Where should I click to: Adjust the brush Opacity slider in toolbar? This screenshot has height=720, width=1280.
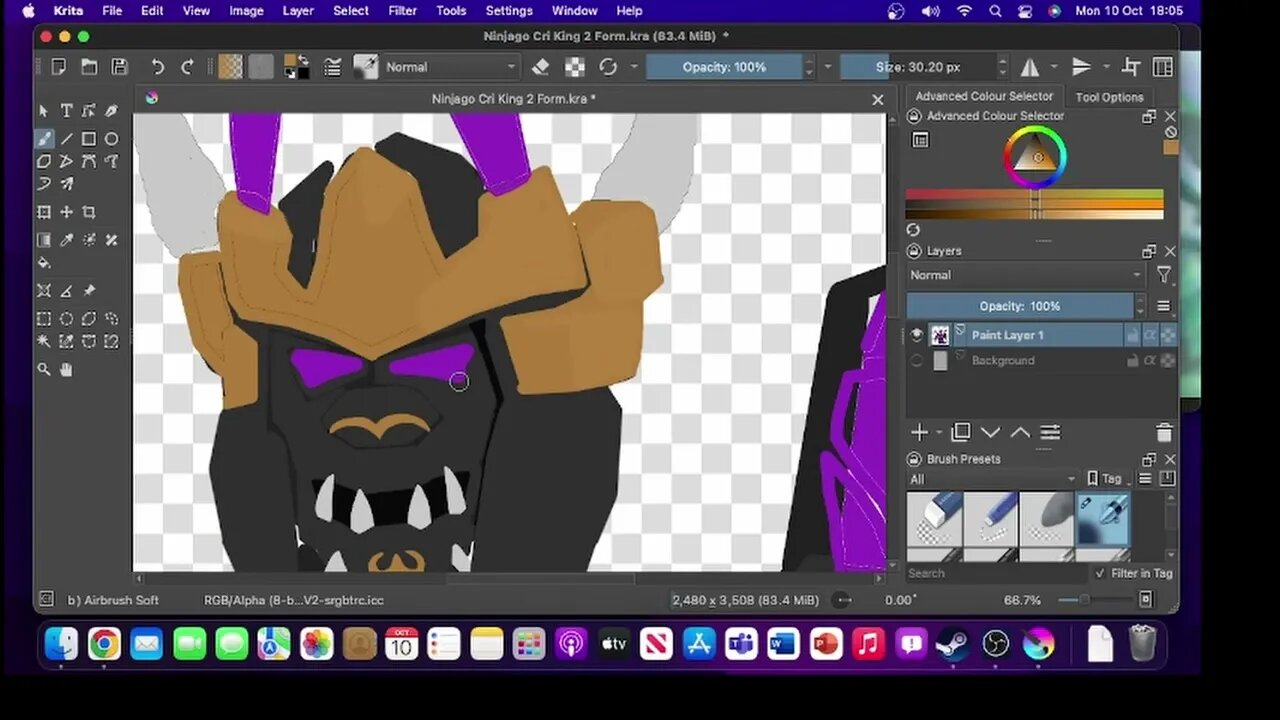(724, 67)
